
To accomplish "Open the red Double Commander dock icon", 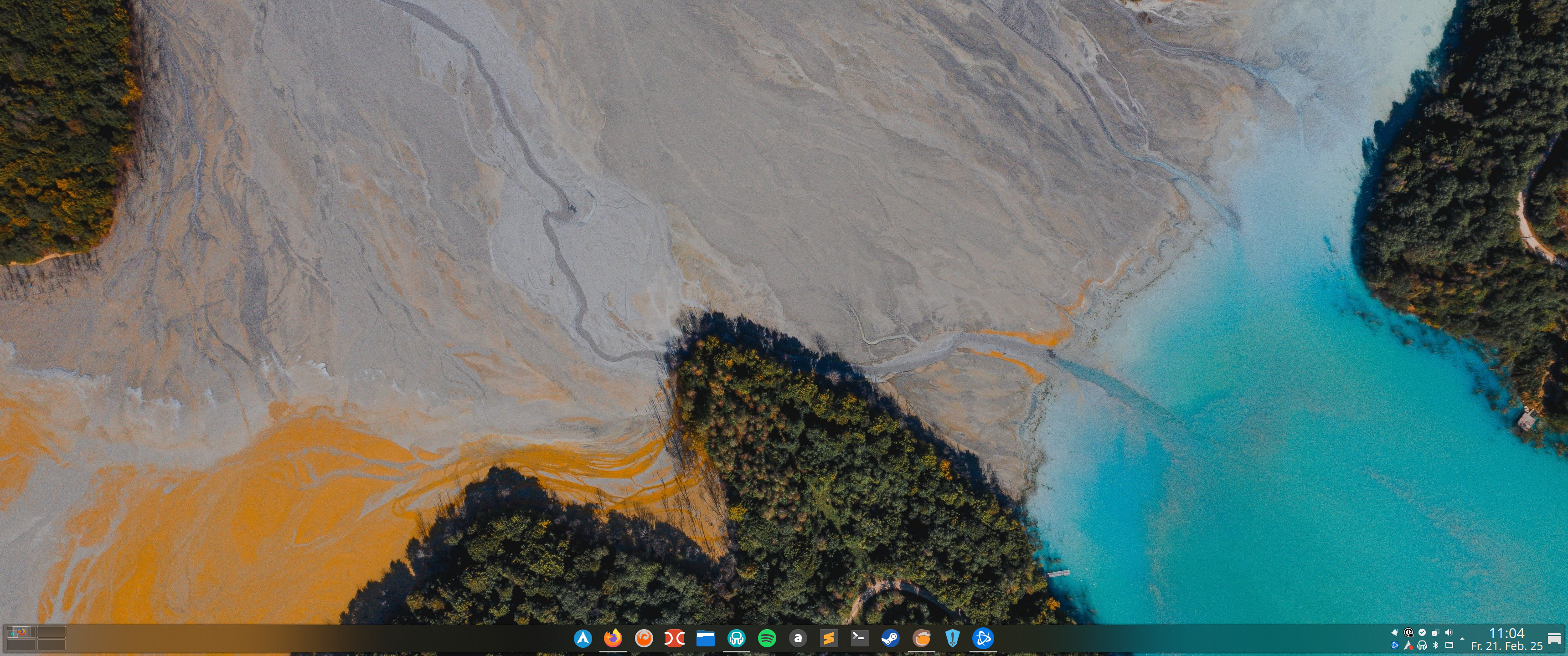I will pyautogui.click(x=674, y=638).
